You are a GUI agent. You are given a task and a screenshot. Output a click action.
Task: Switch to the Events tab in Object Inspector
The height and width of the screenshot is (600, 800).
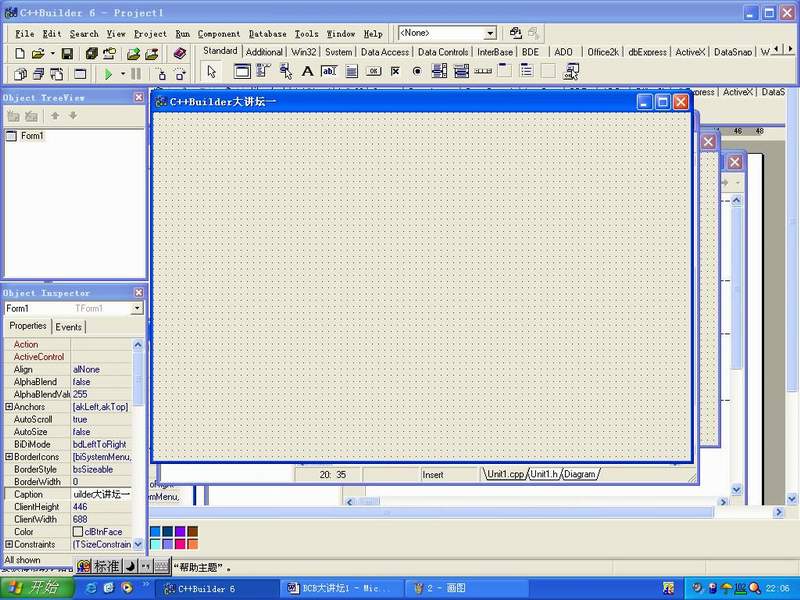pos(68,327)
